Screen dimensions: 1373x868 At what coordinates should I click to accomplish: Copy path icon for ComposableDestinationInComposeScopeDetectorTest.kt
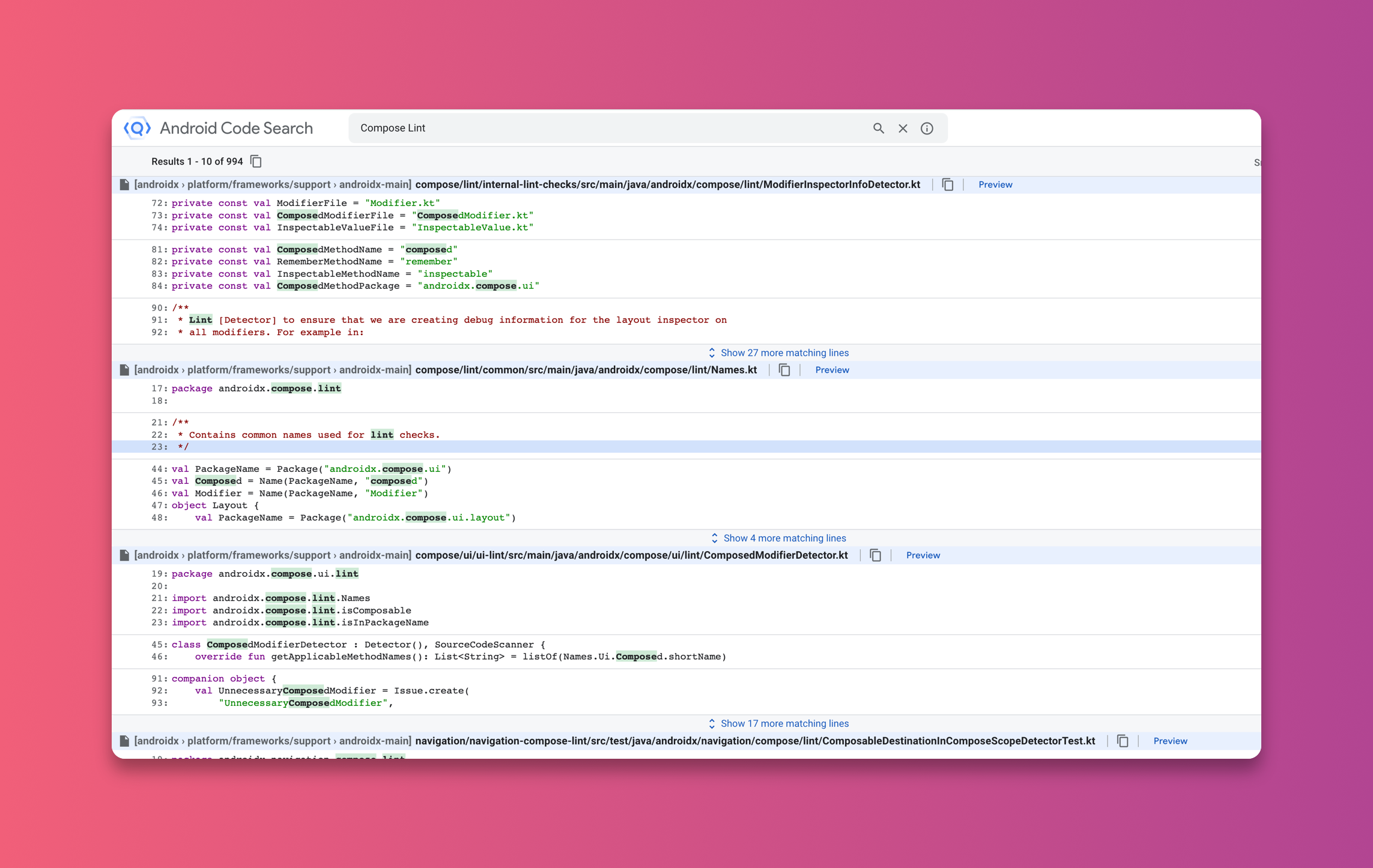click(x=1123, y=741)
